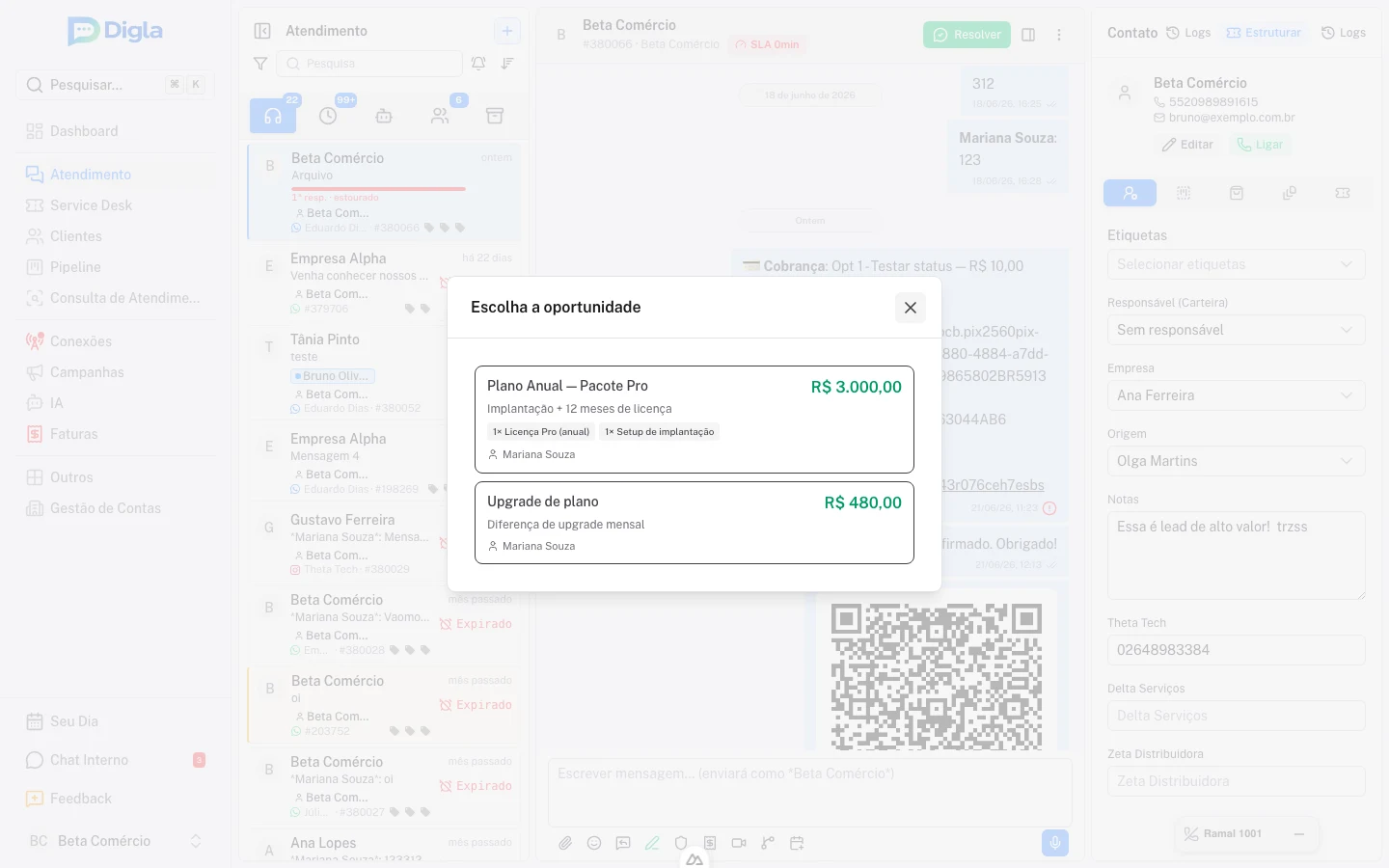Choose the Upgrade de plano opportunity
The height and width of the screenshot is (868, 1389).
coord(694,523)
